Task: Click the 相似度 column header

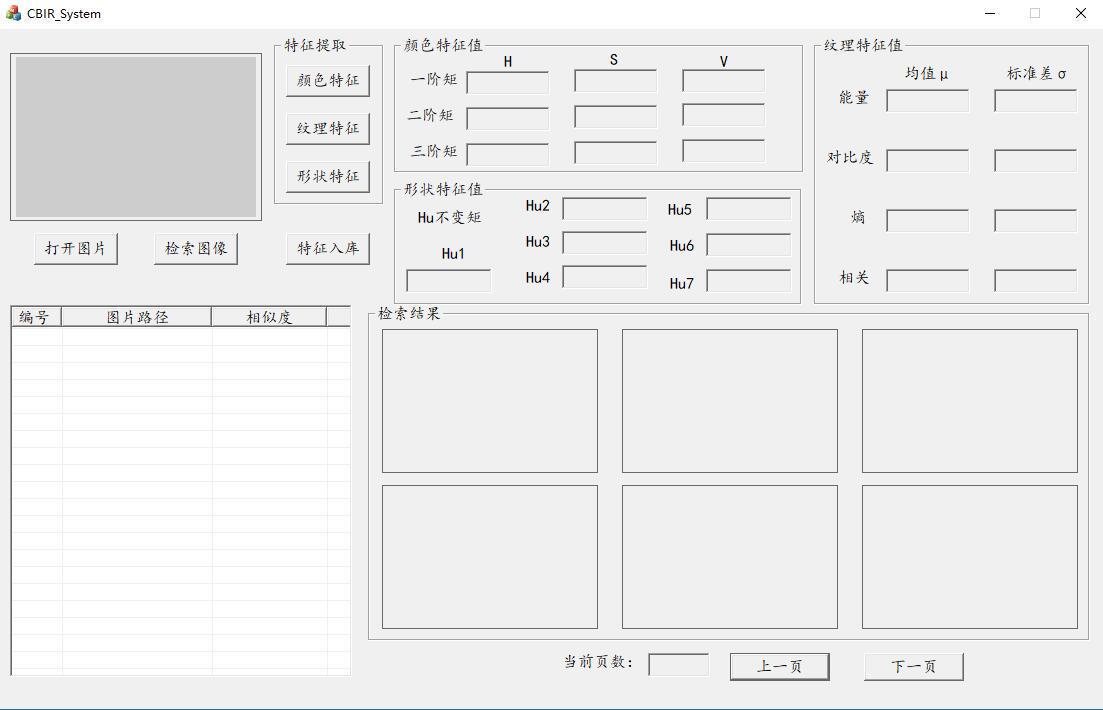Action: pos(269,317)
